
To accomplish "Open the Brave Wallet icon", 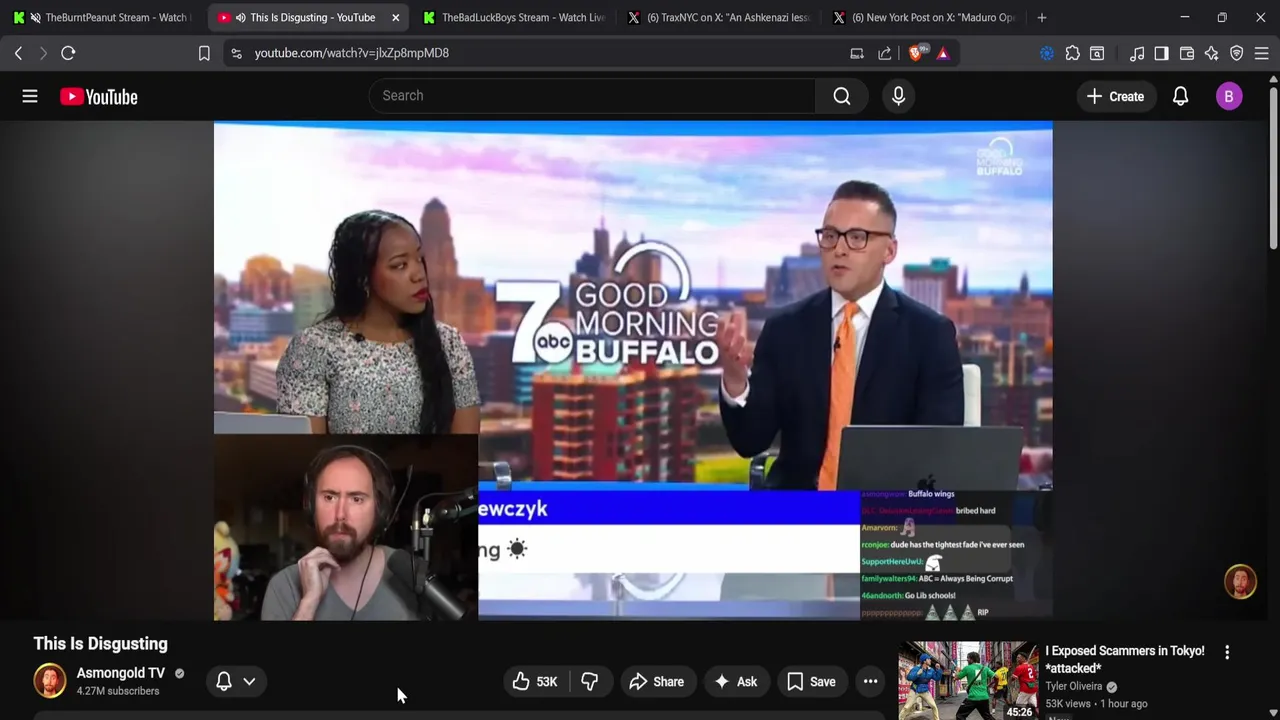I will click(x=1187, y=53).
